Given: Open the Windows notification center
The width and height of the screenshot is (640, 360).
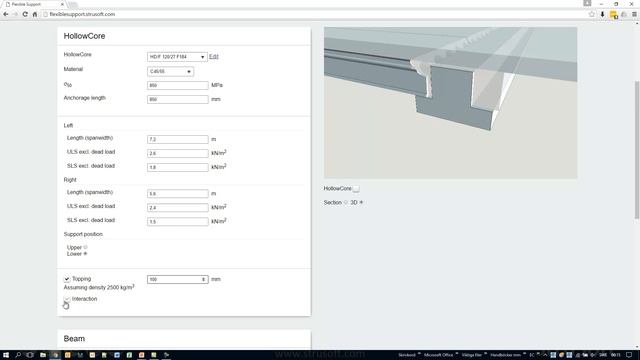Looking at the screenshot, I should 629,355.
